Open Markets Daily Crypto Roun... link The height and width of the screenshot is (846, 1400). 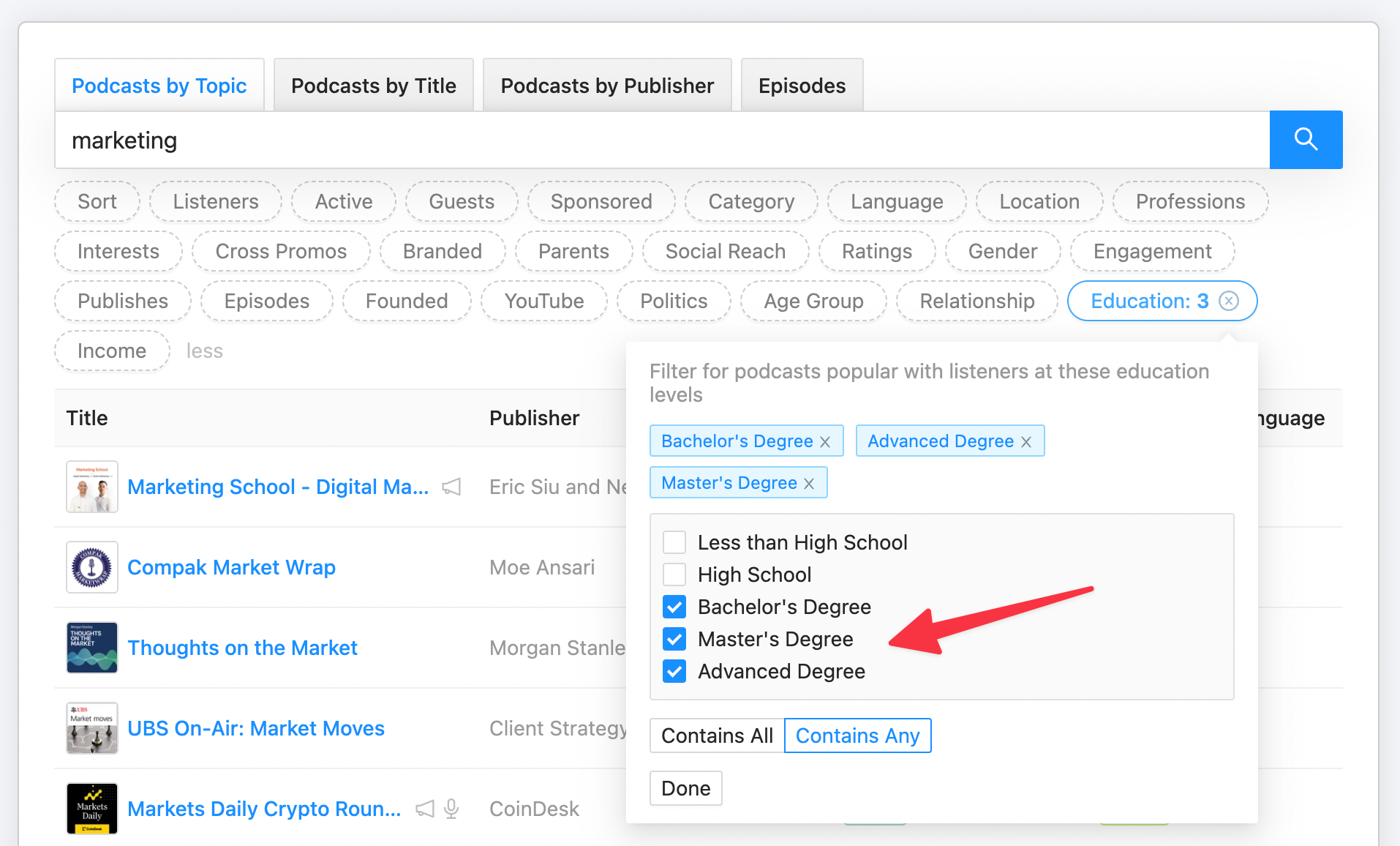(264, 809)
